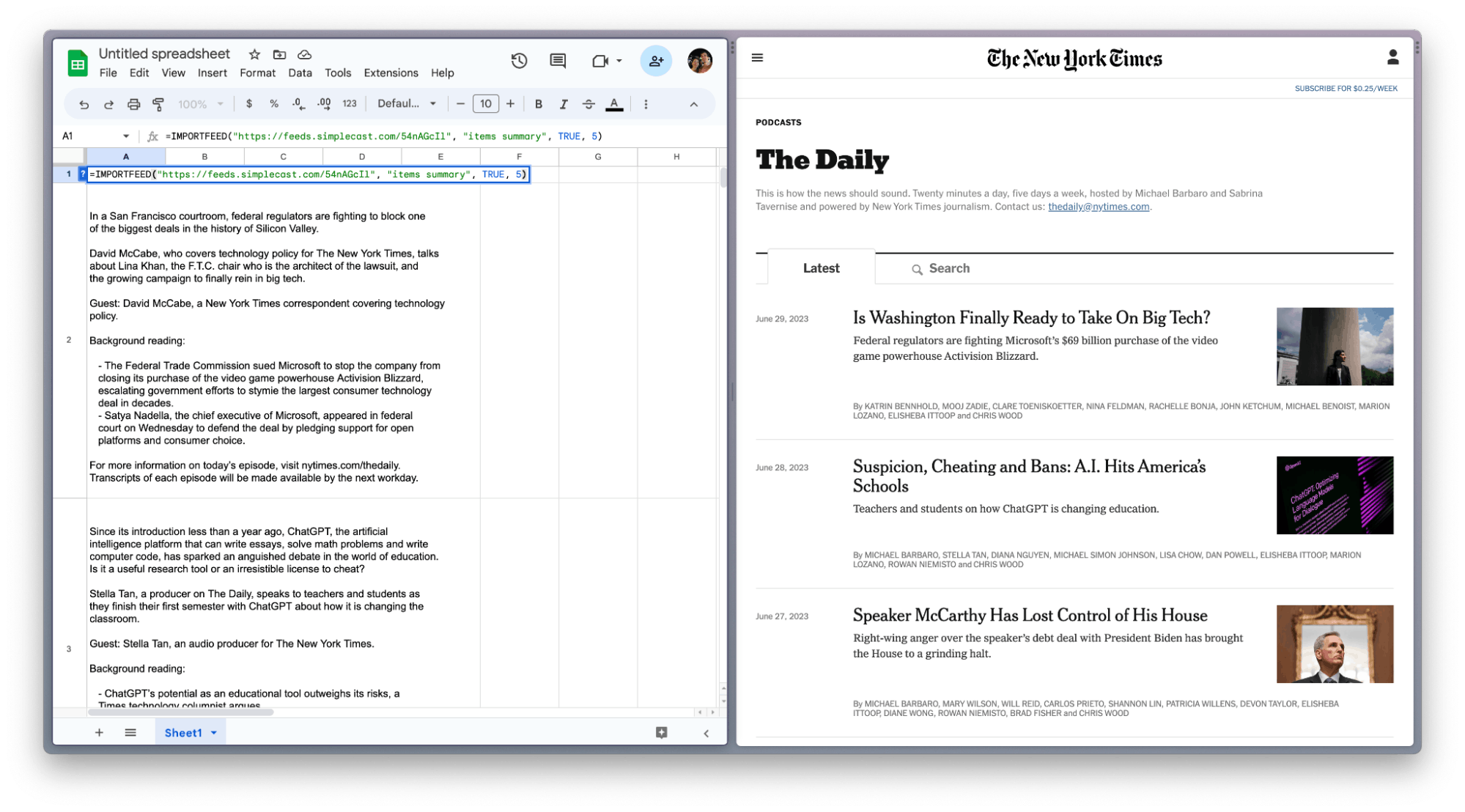Format as currency with dollar icon
This screenshot has height=812, width=1465.
249,104
